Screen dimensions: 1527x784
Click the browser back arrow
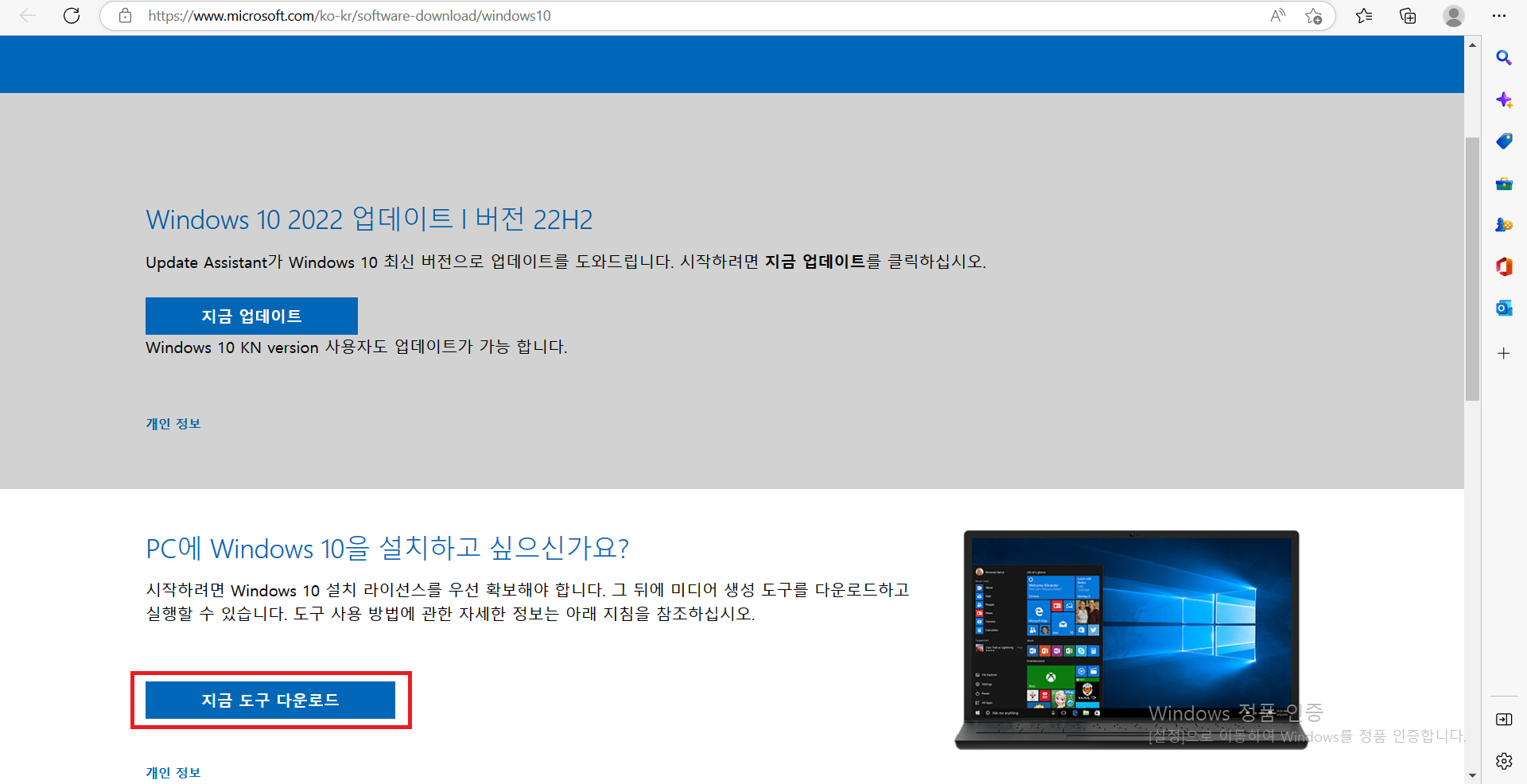(28, 16)
